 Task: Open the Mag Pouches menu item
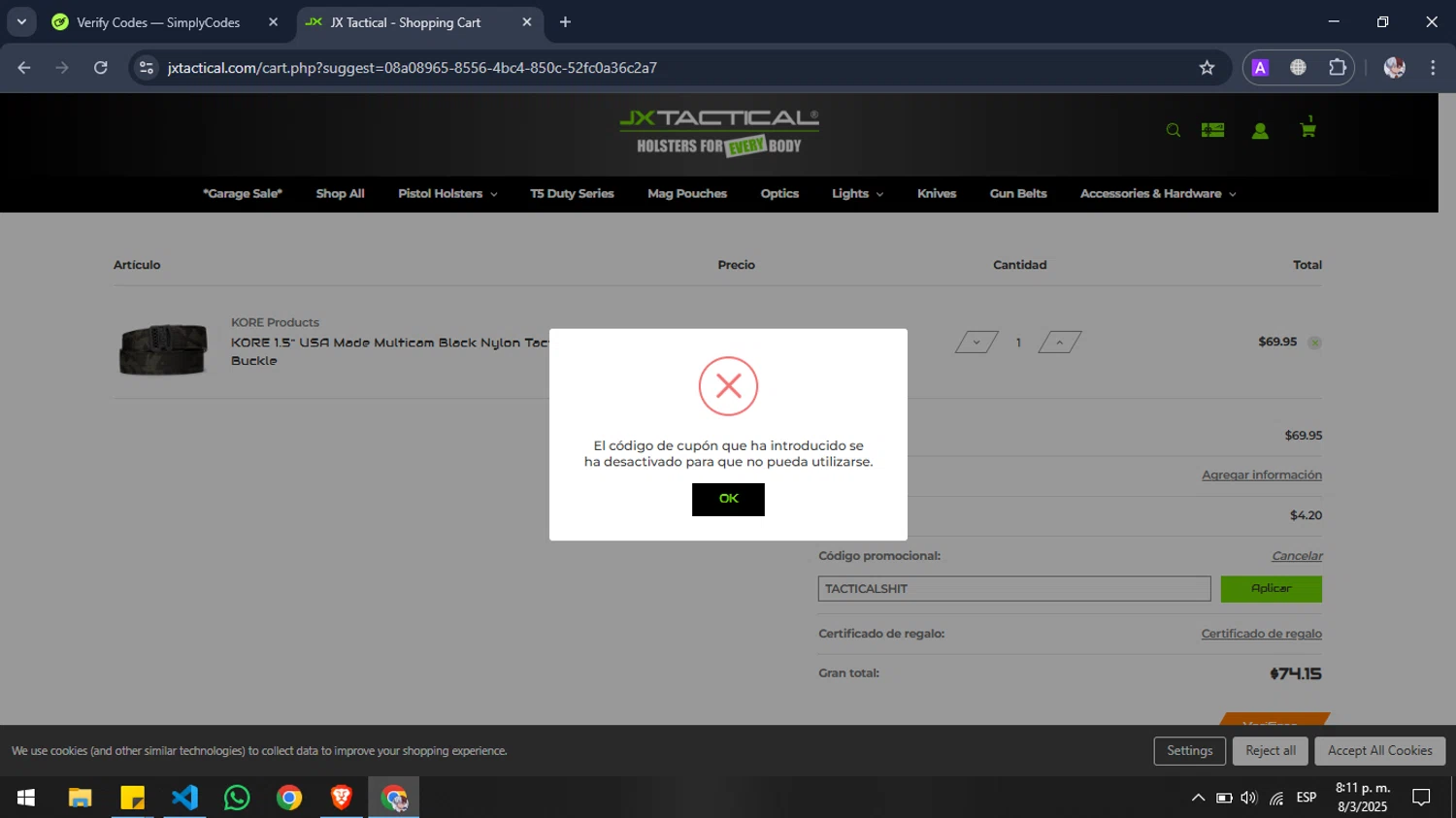pos(687,194)
